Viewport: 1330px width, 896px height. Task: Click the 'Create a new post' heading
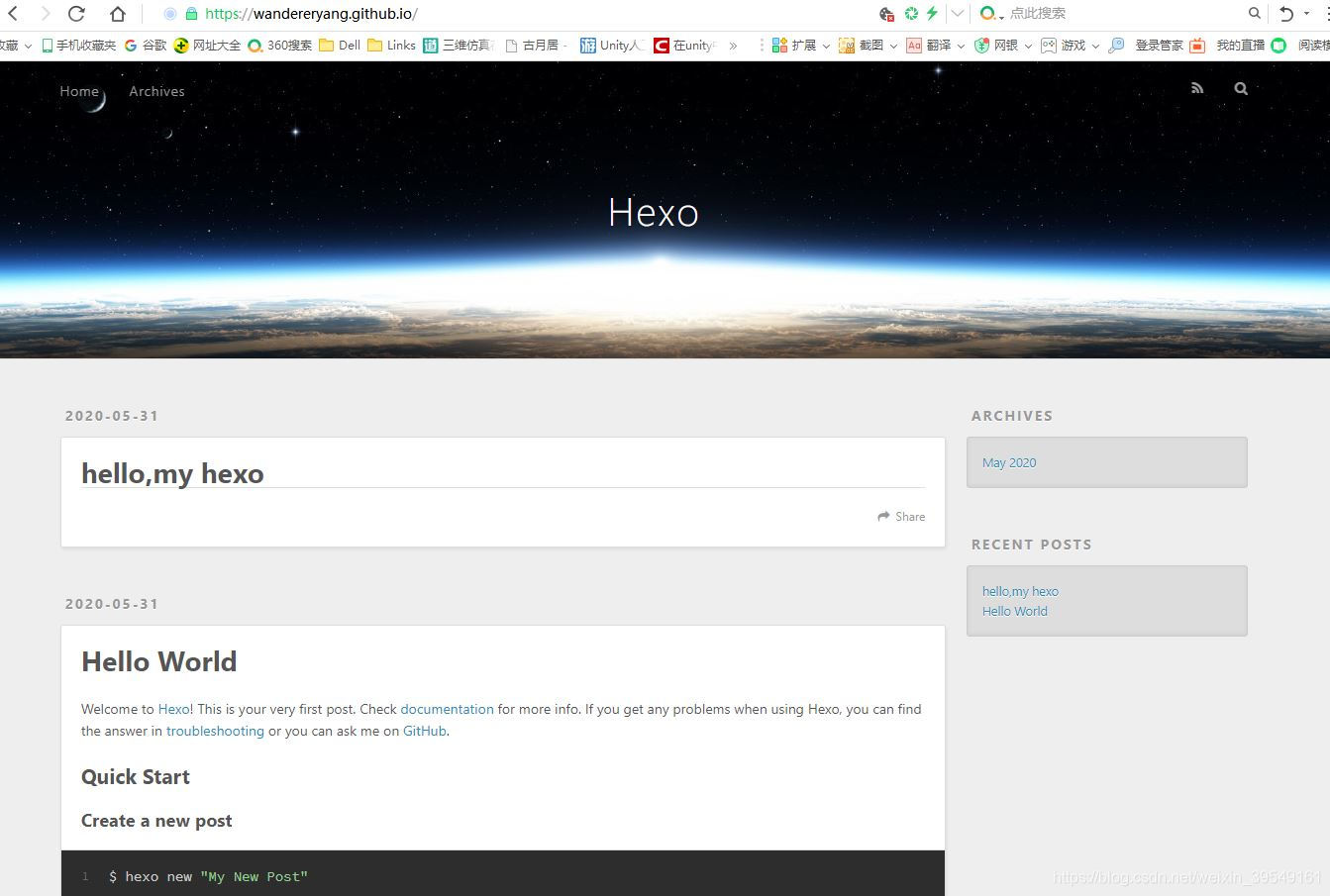(x=156, y=821)
